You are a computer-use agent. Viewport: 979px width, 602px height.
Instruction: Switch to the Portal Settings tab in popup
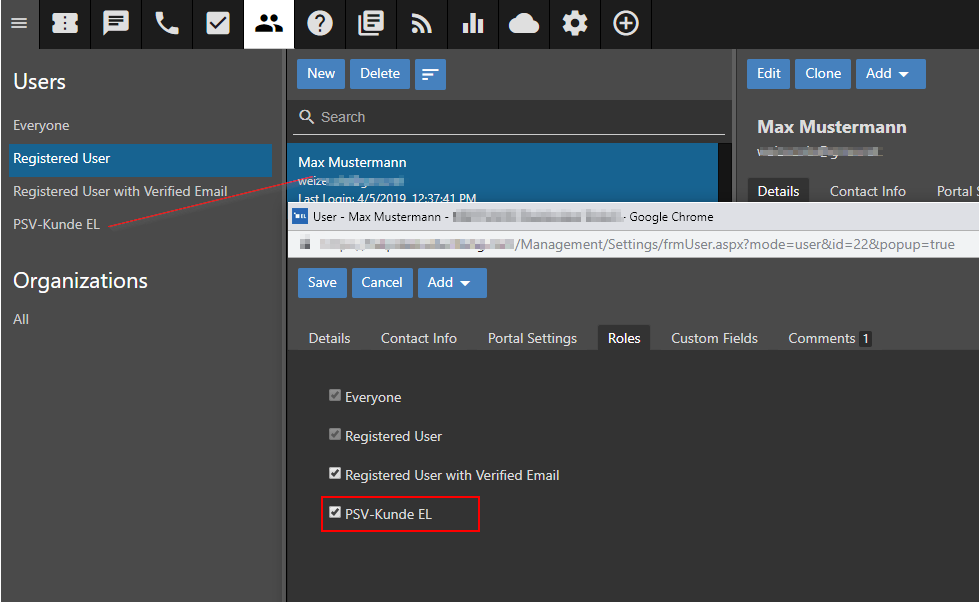(532, 338)
